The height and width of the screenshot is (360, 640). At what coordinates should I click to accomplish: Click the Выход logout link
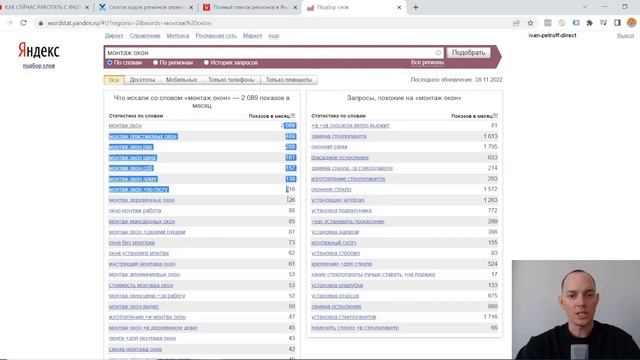(625, 36)
